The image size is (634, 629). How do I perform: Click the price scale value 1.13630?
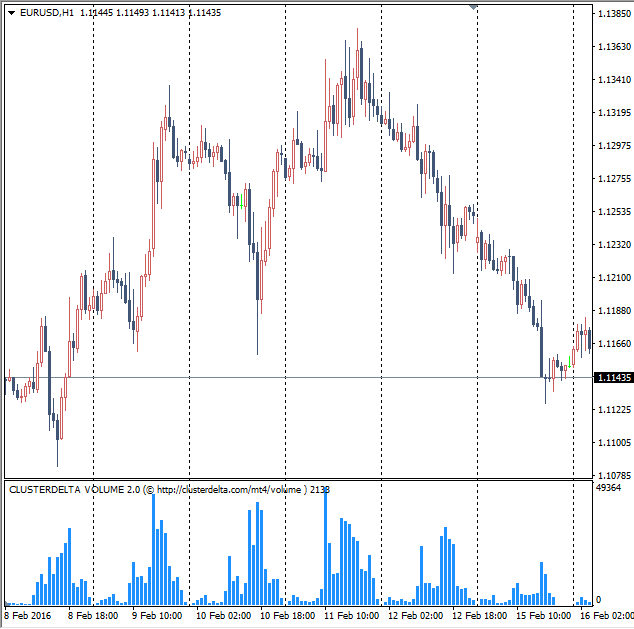click(x=614, y=47)
